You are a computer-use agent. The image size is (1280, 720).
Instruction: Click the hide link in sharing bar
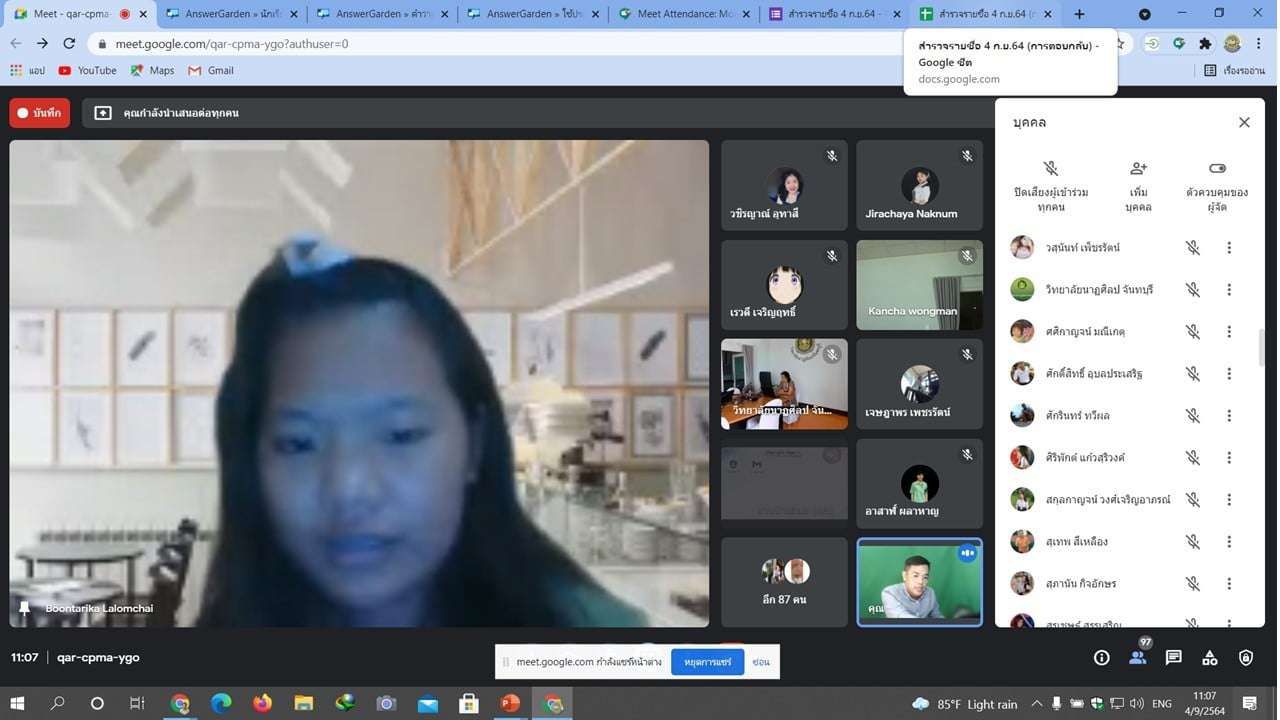(761, 662)
